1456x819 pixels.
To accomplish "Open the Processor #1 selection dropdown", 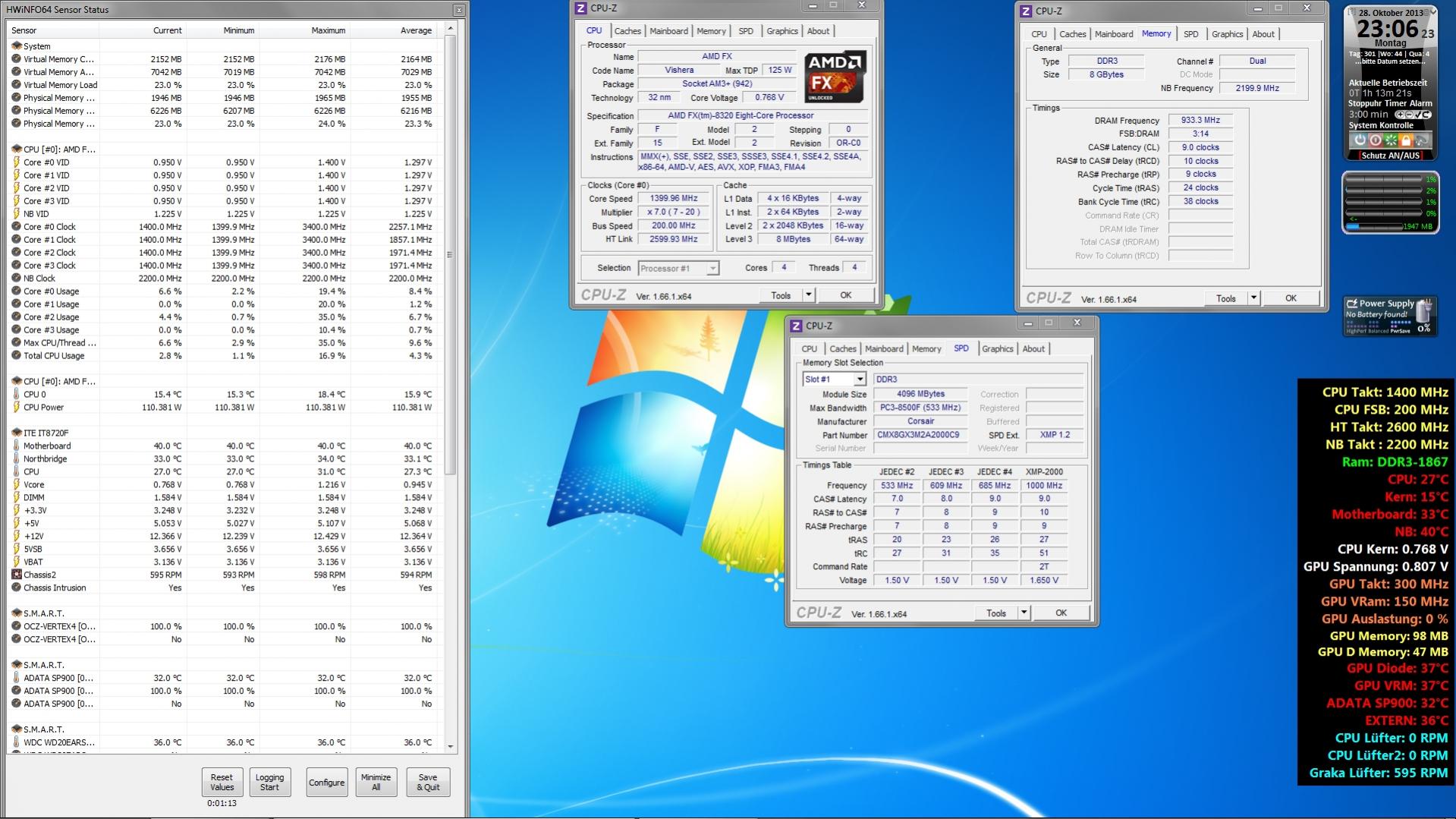I will pos(712,269).
